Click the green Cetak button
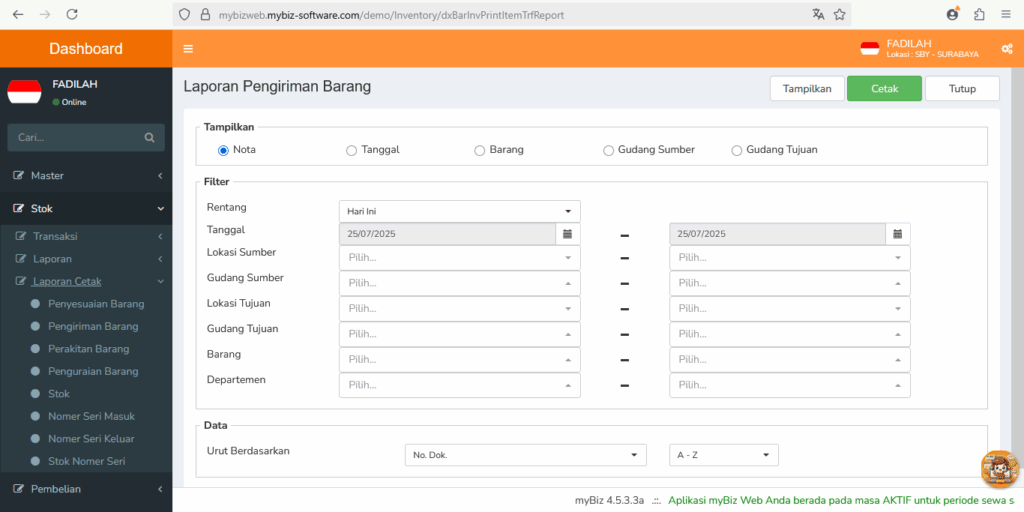 884,89
